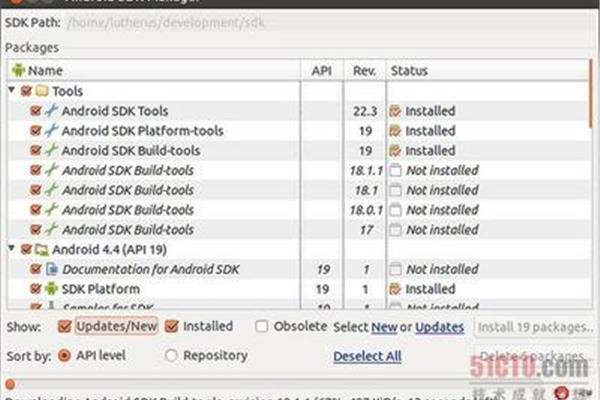The width and height of the screenshot is (600, 400).
Task: Select the Repository sort option
Action: pos(171,356)
